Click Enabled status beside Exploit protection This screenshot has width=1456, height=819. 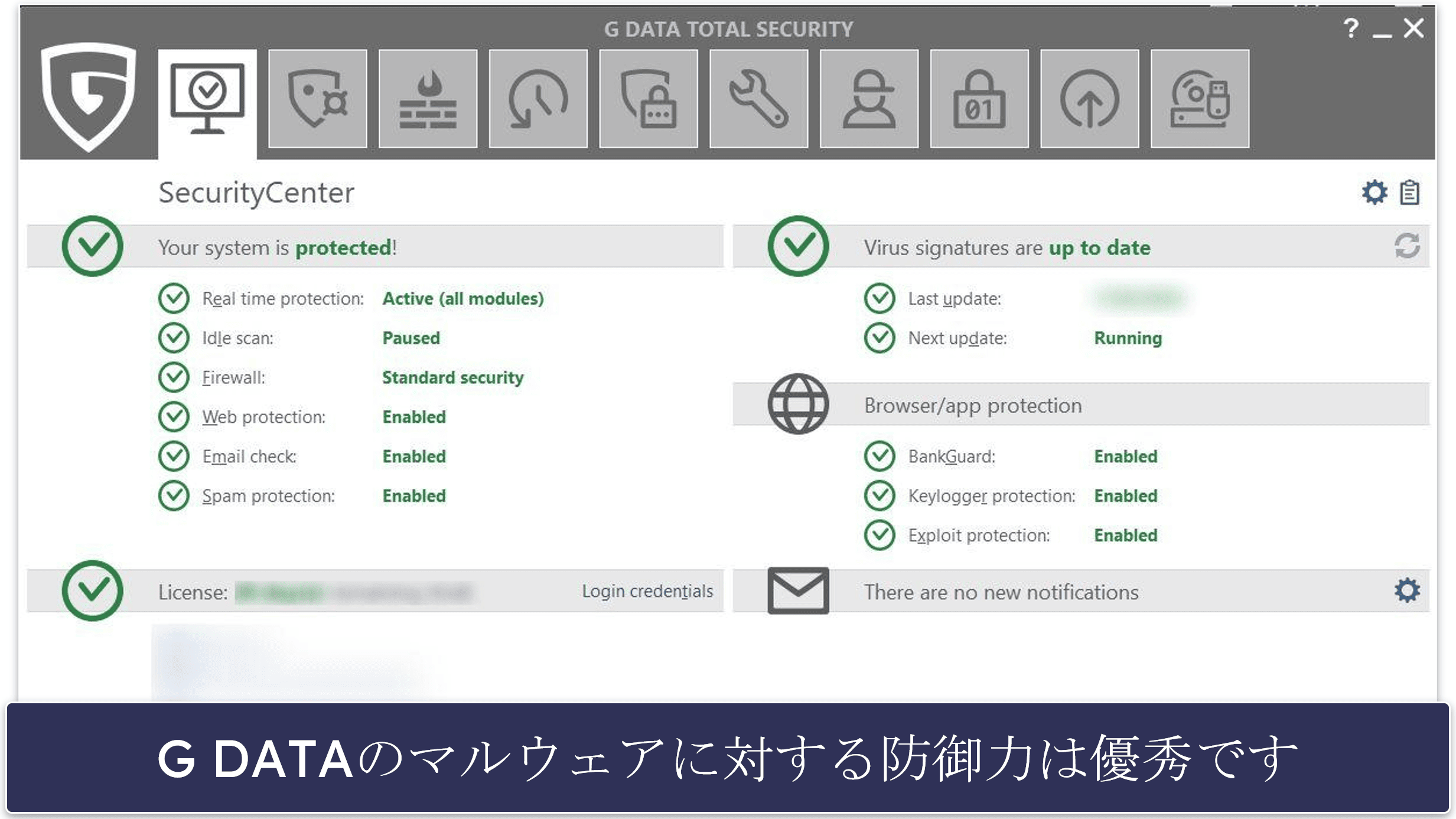coord(1126,536)
